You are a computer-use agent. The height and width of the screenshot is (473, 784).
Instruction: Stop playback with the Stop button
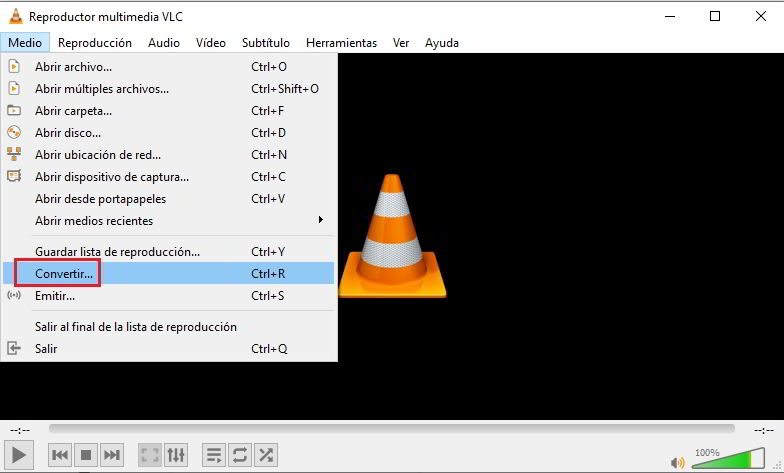point(86,455)
